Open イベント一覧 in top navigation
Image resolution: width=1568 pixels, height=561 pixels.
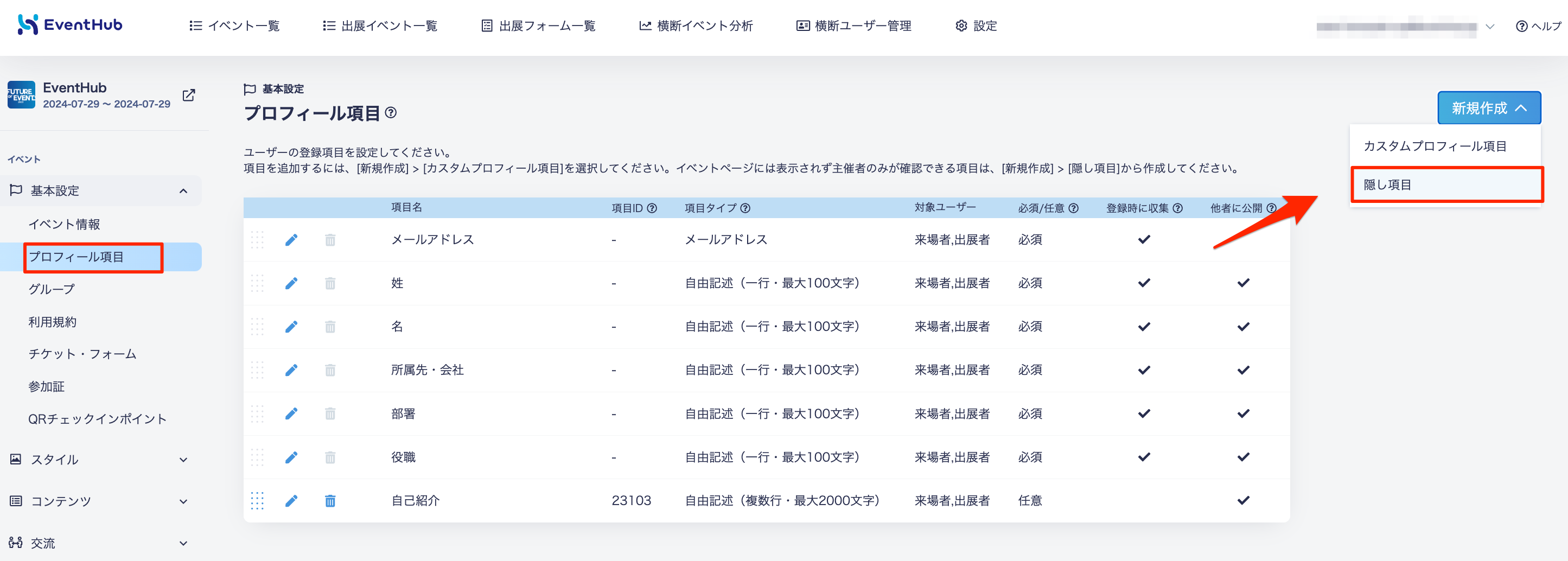click(x=234, y=26)
